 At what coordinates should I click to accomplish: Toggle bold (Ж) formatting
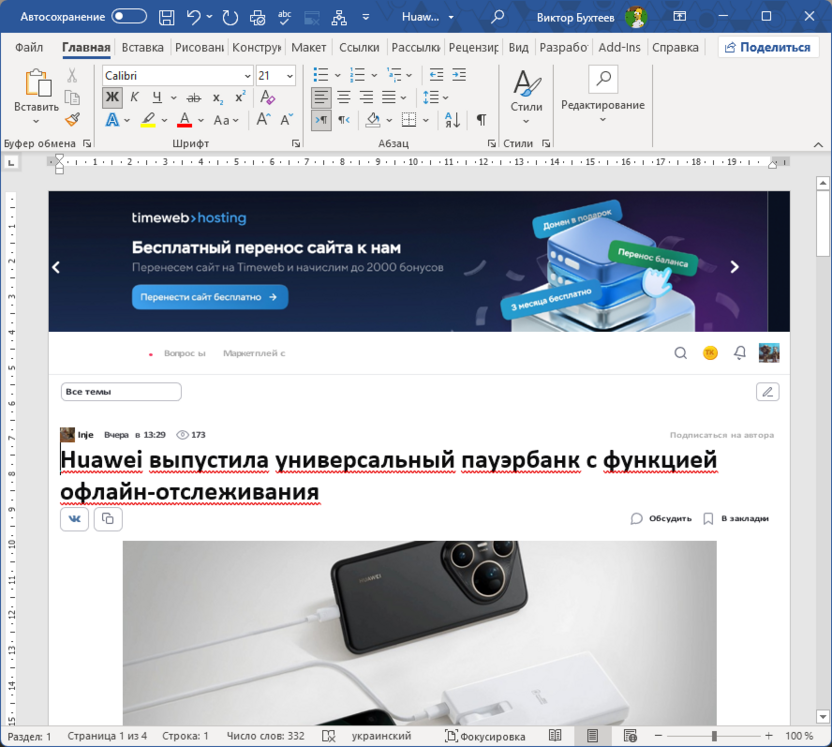click(112, 98)
